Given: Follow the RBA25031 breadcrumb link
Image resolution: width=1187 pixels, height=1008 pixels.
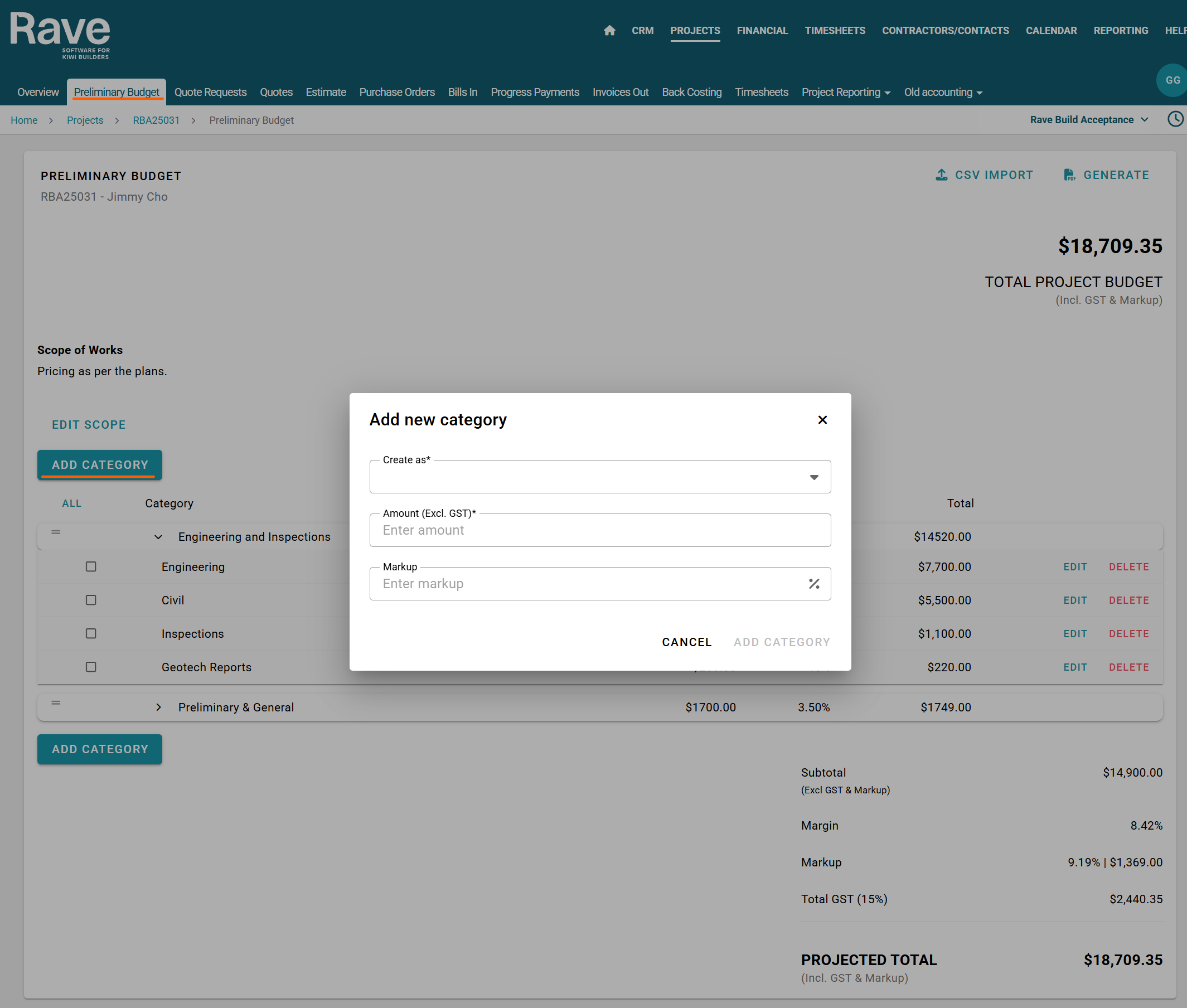Looking at the screenshot, I should pyautogui.click(x=156, y=120).
